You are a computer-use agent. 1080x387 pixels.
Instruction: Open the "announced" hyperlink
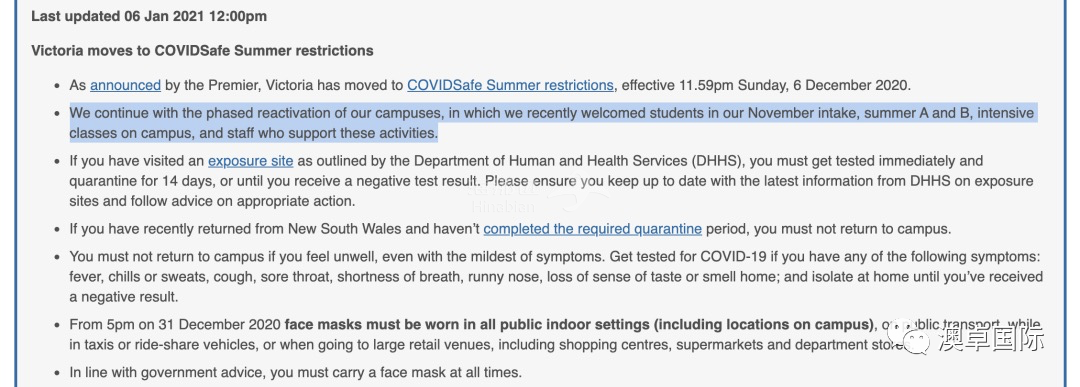125,86
